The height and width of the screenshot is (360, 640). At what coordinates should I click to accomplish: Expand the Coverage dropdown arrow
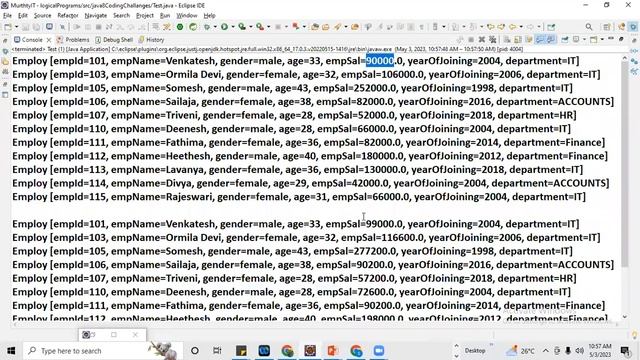(x=251, y=27)
